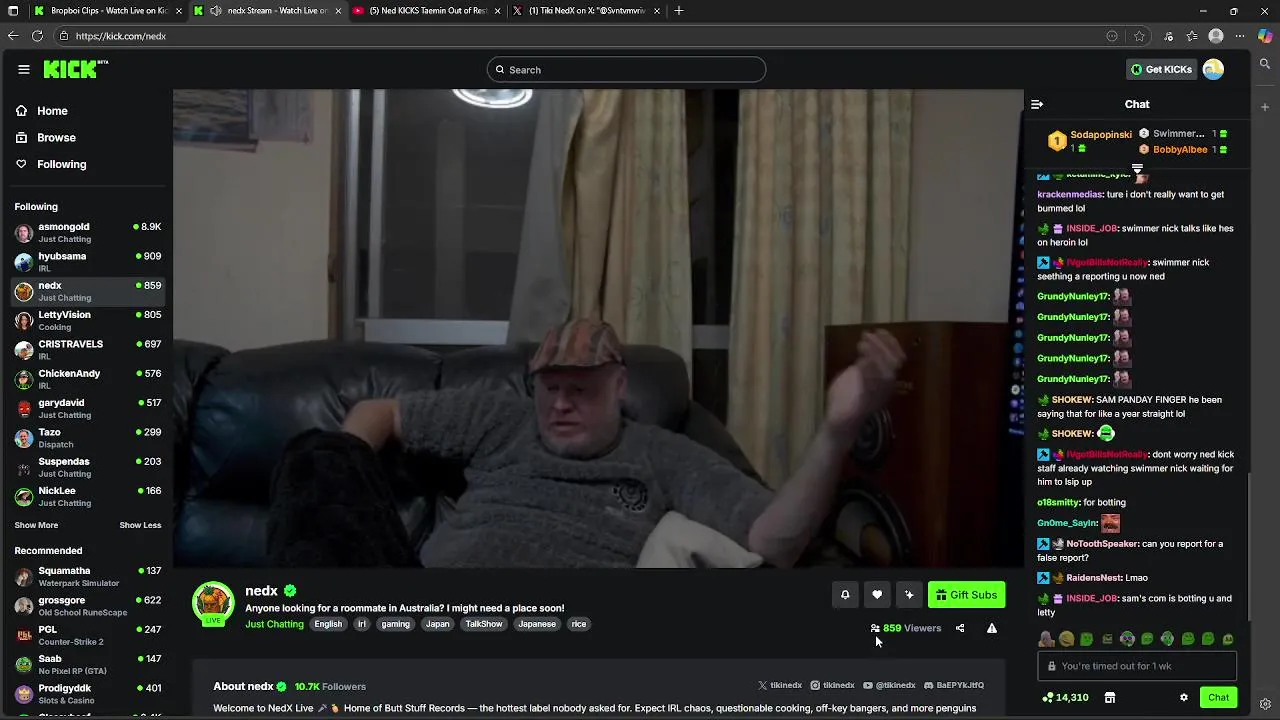Viewport: 1280px width, 720px height.
Task: Click the timed-out chat input field
Action: (x=1137, y=666)
